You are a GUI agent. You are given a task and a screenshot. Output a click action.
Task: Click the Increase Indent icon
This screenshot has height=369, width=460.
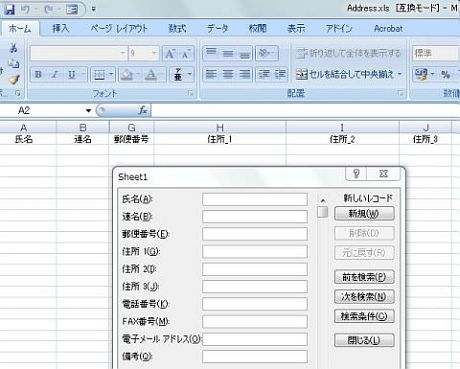[280, 74]
